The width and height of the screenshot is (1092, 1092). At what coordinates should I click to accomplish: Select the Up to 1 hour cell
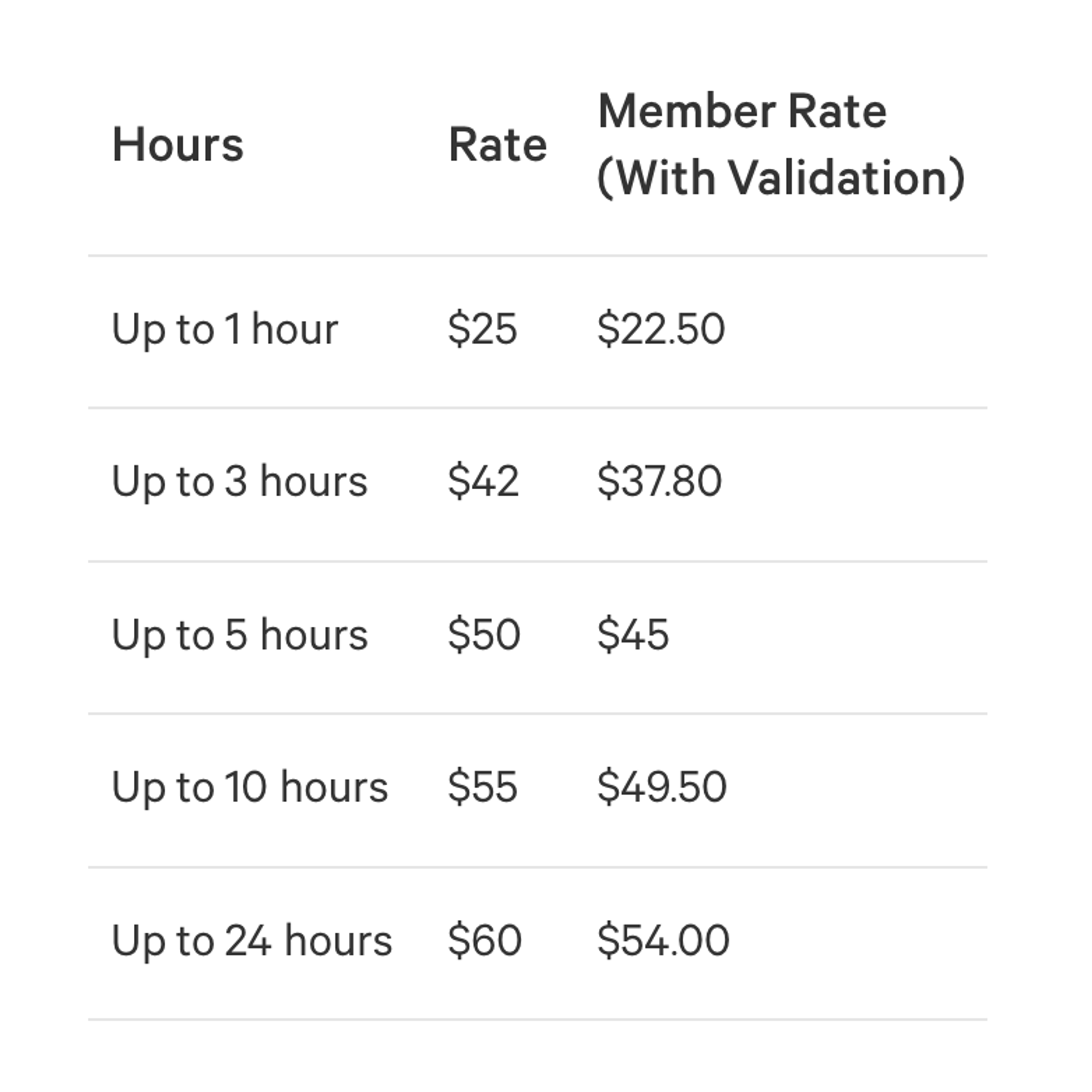click(x=225, y=330)
